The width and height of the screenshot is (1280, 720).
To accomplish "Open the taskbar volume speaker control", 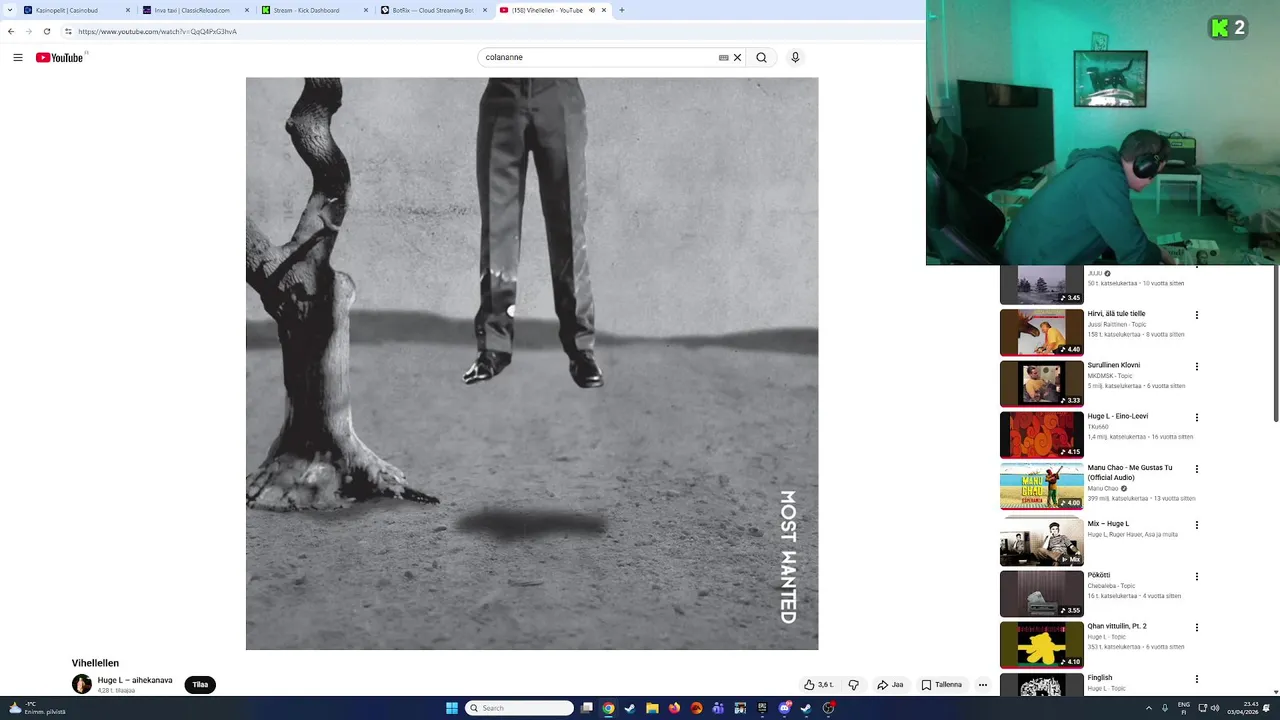I will point(1215,708).
